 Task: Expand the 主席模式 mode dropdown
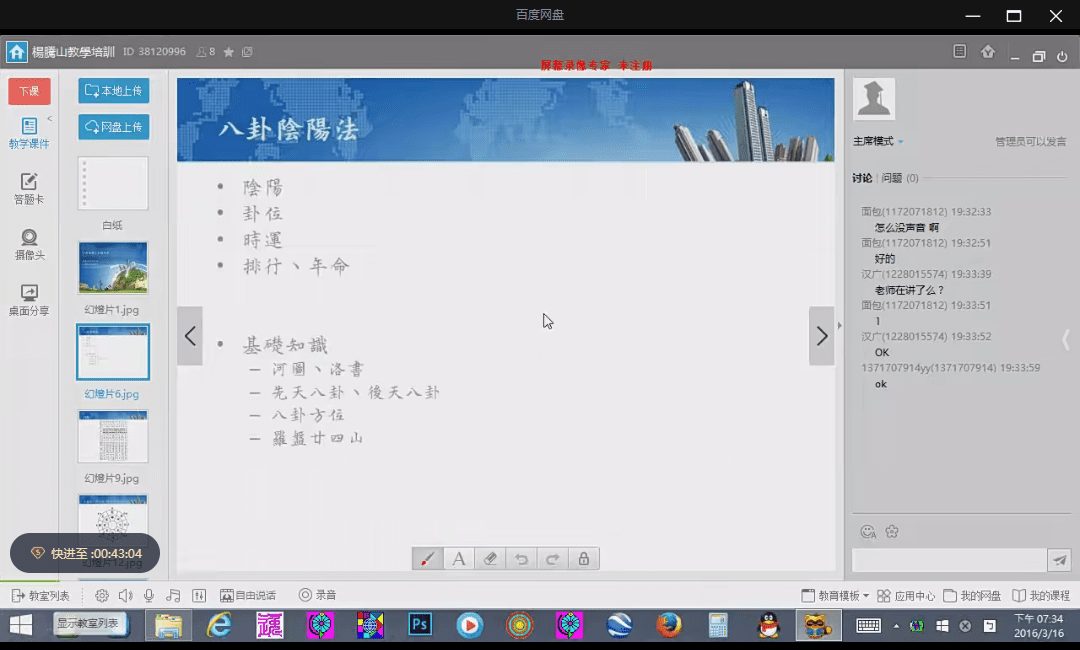878,142
